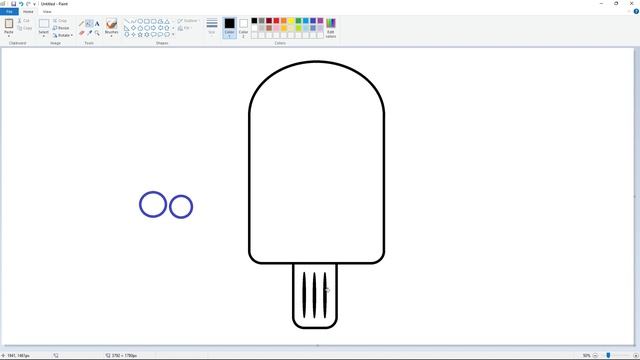Choose the Right triangle shape
The image size is (640, 360).
[x=127, y=28]
